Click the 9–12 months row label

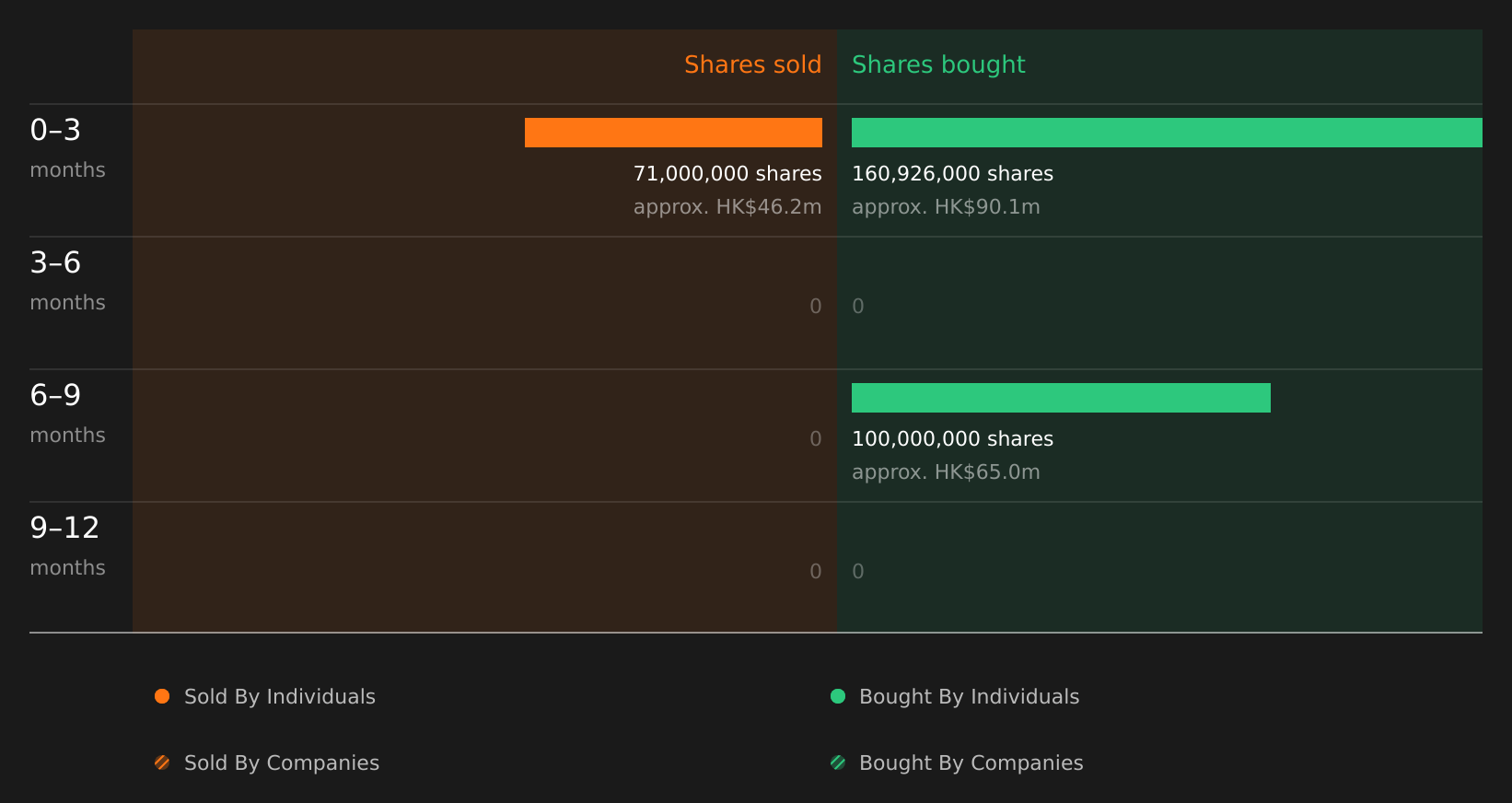tap(67, 546)
